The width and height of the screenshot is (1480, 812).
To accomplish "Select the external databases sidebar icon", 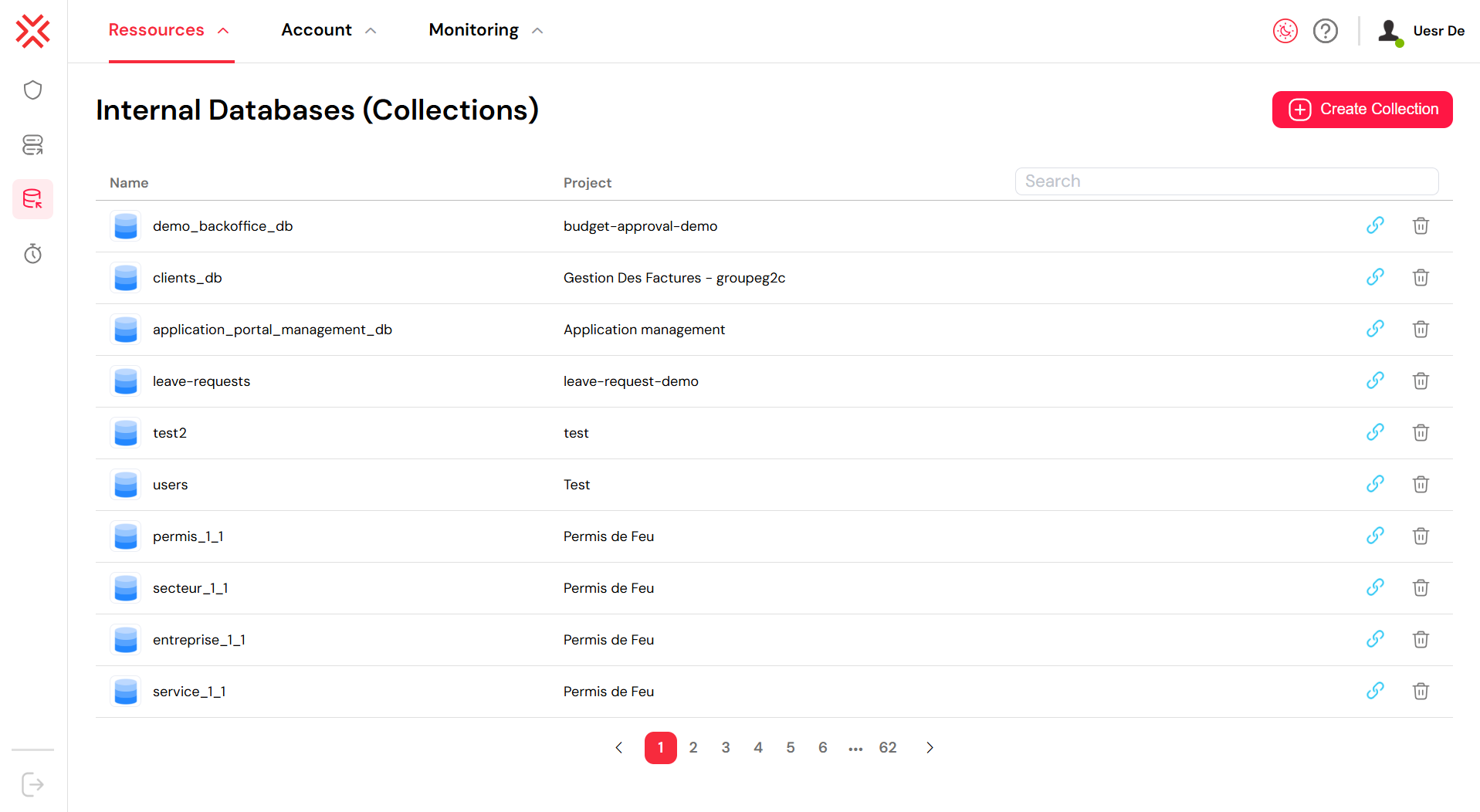I will click(x=32, y=145).
